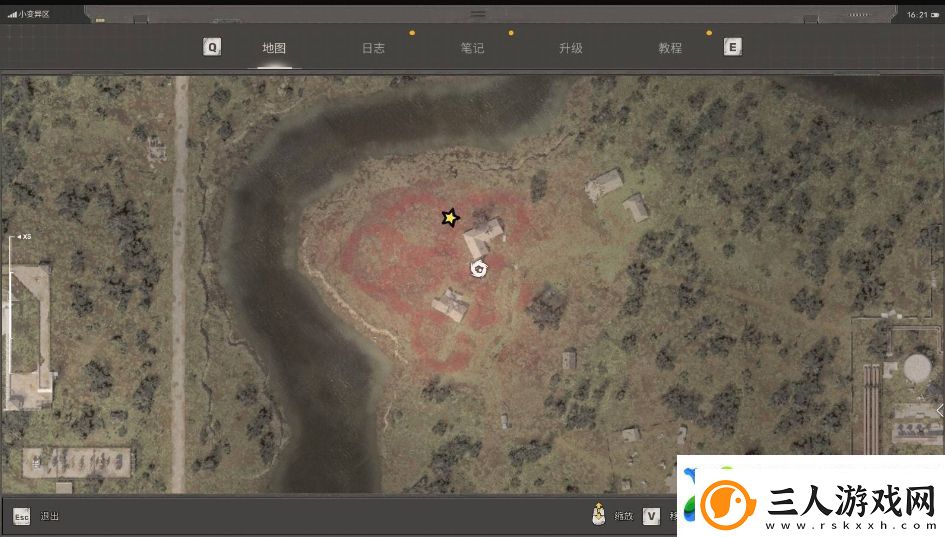Switch to the 日志 journal tab
This screenshot has width=945, height=537.
(x=373, y=48)
